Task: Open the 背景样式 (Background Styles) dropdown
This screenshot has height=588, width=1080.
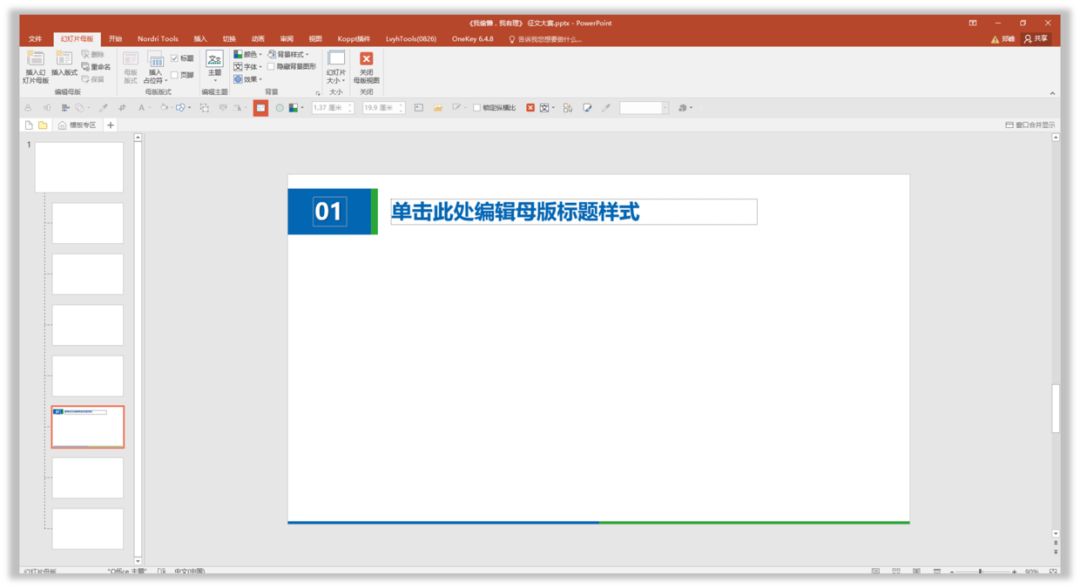Action: (289, 54)
